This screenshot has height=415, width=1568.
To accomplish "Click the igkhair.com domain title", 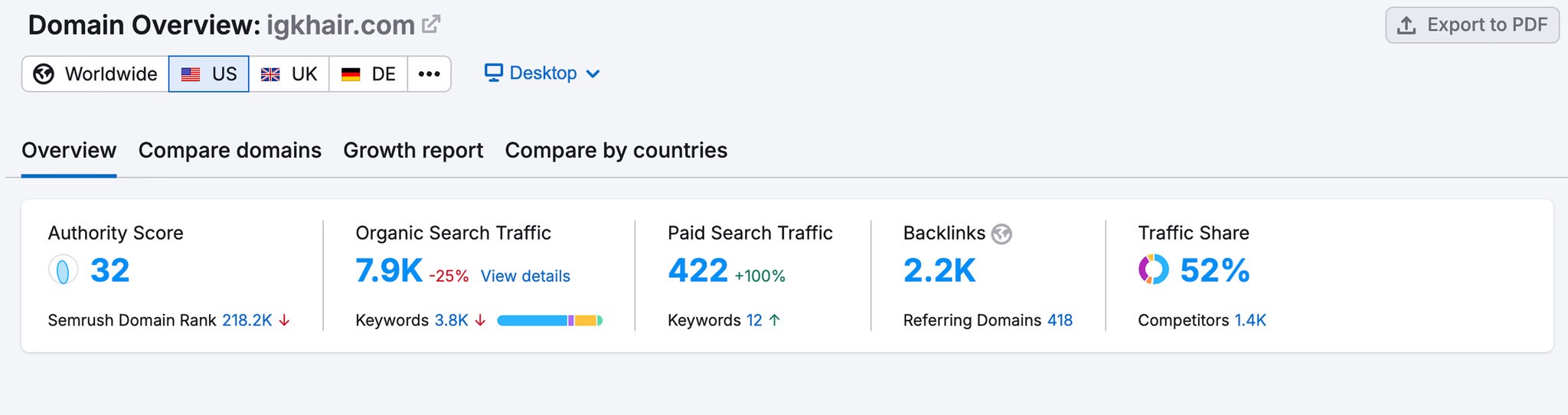I will tap(341, 25).
